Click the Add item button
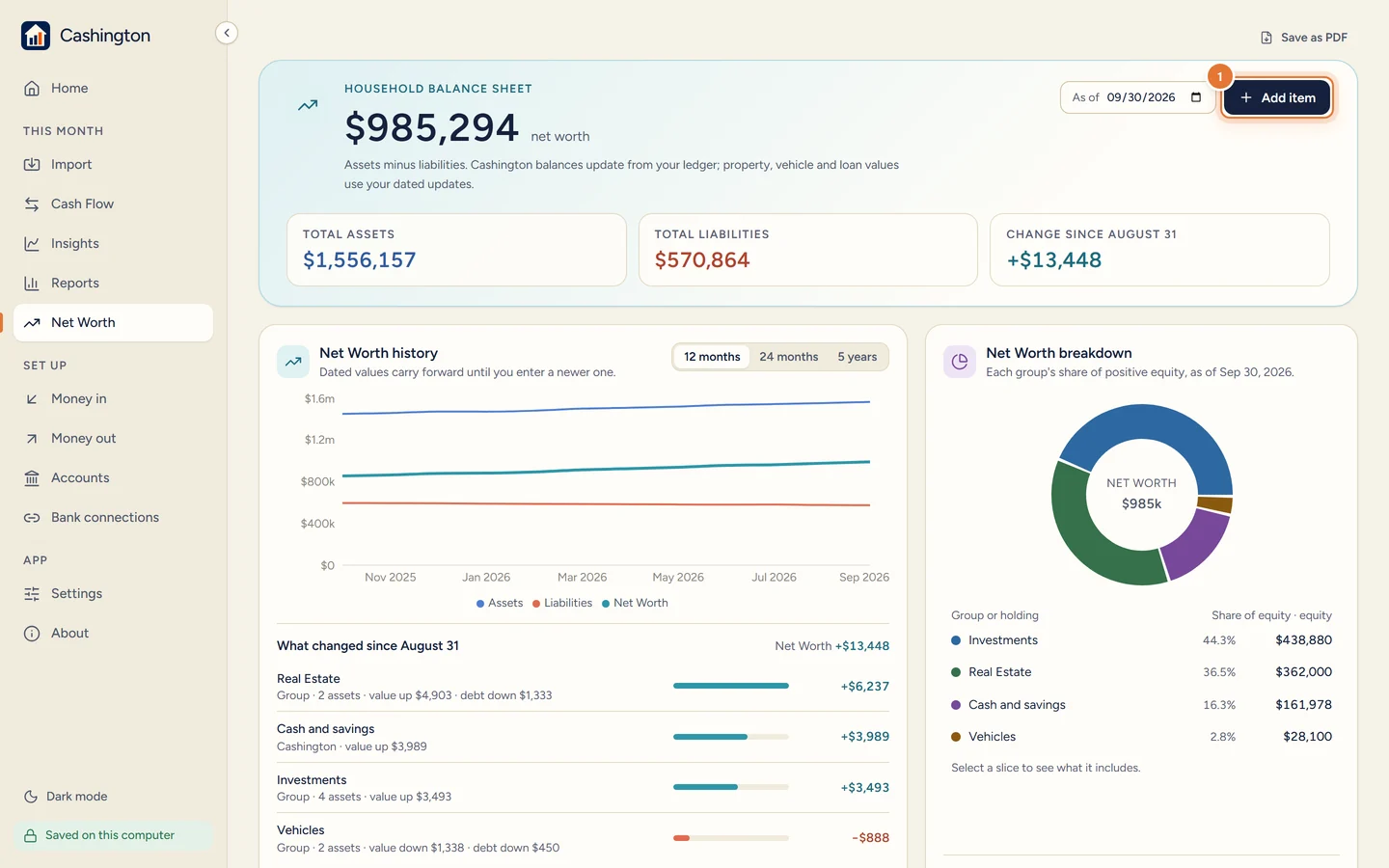The image size is (1389, 868). click(x=1277, y=97)
